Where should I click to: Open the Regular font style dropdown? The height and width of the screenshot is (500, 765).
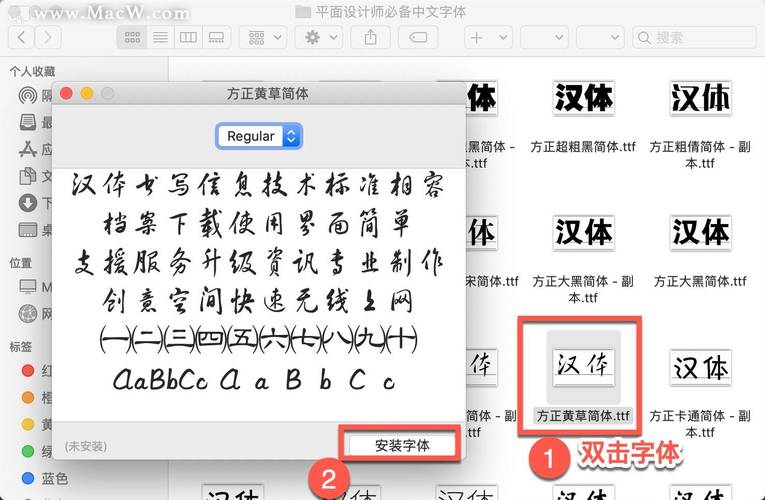pyautogui.click(x=259, y=136)
